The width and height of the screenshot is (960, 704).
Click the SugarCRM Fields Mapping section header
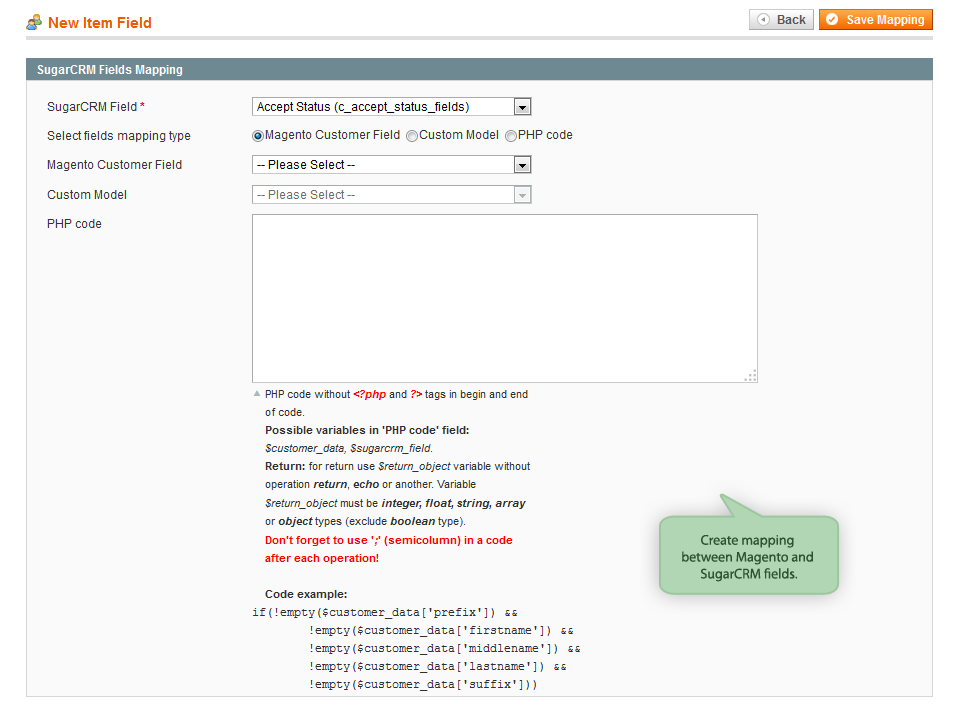pos(479,69)
